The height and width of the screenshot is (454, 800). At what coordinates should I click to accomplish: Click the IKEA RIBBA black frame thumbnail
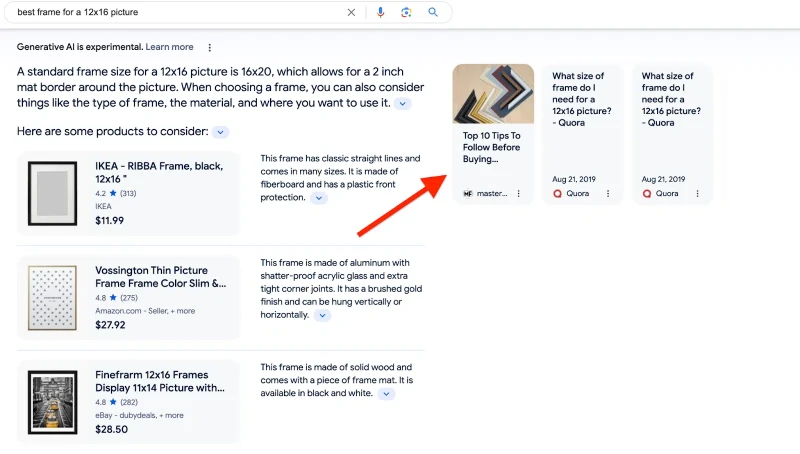click(x=53, y=193)
